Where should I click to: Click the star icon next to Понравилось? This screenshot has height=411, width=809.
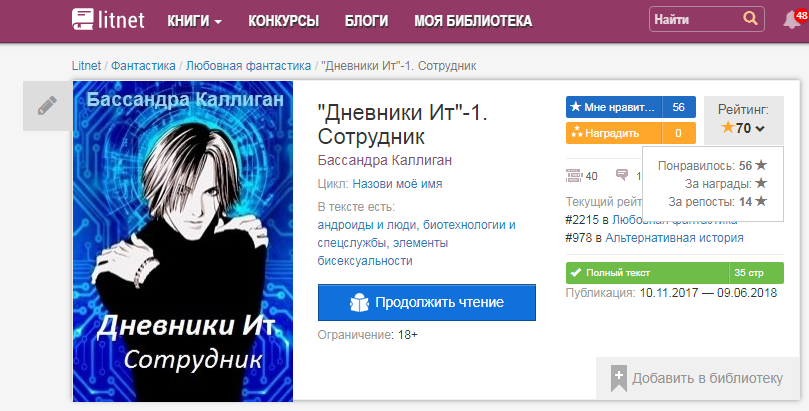761,166
